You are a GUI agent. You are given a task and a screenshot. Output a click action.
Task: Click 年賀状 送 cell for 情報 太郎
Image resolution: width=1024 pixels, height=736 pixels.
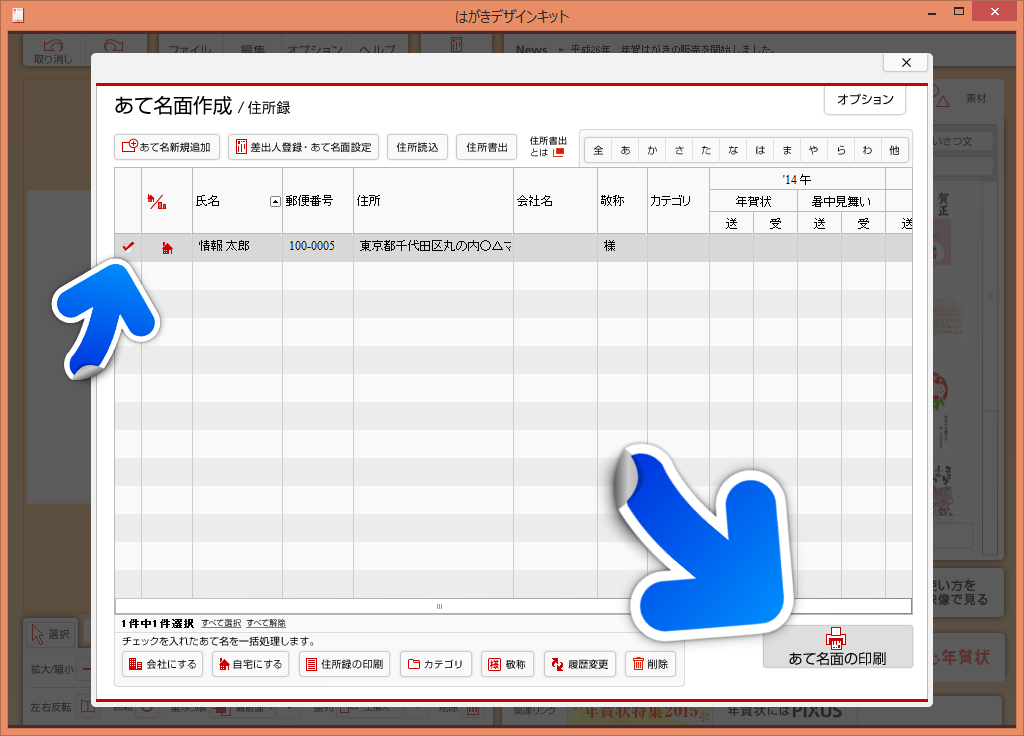point(731,247)
